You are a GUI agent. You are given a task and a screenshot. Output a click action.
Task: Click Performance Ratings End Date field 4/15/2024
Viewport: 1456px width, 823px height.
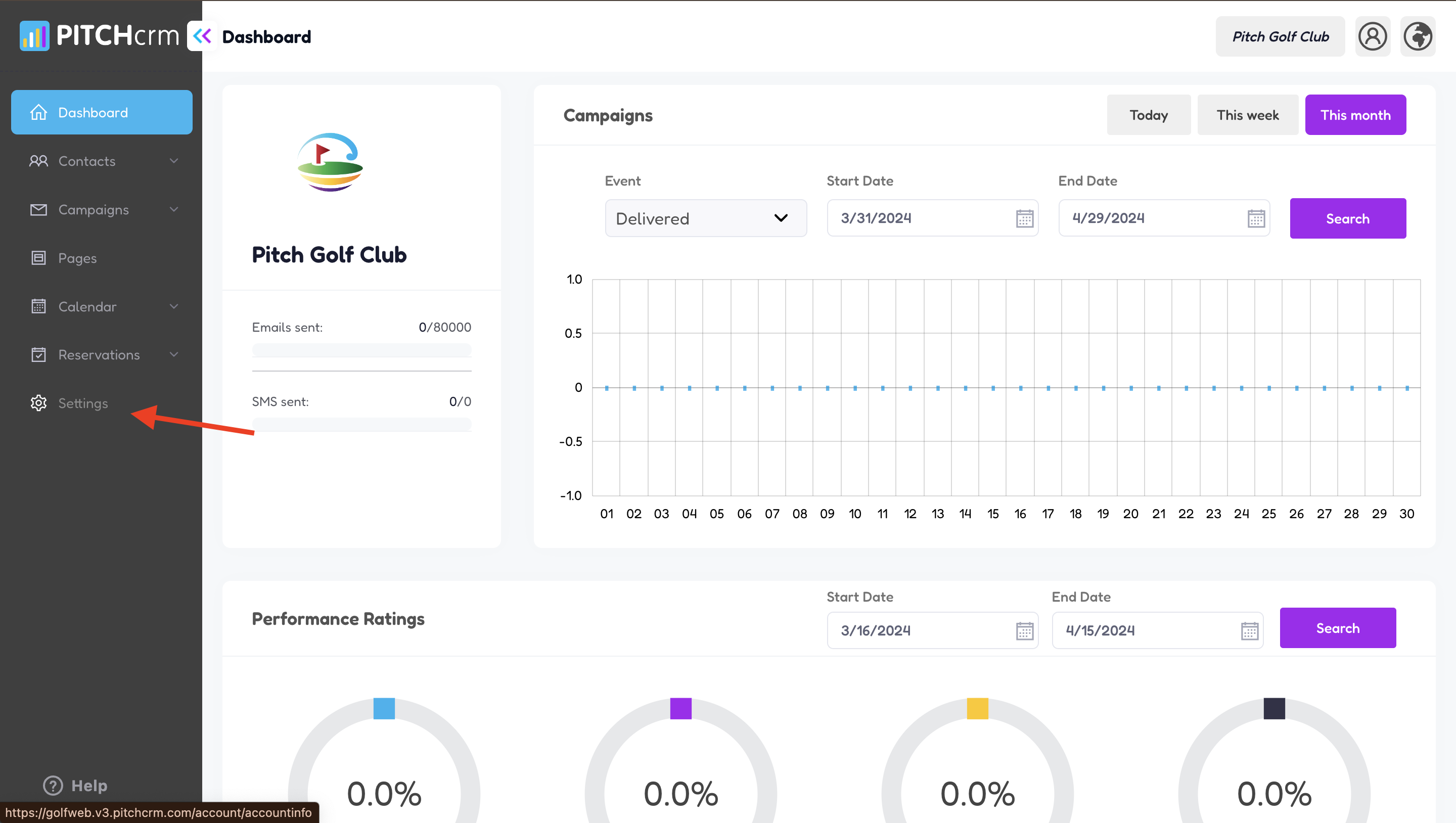[x=1158, y=630]
